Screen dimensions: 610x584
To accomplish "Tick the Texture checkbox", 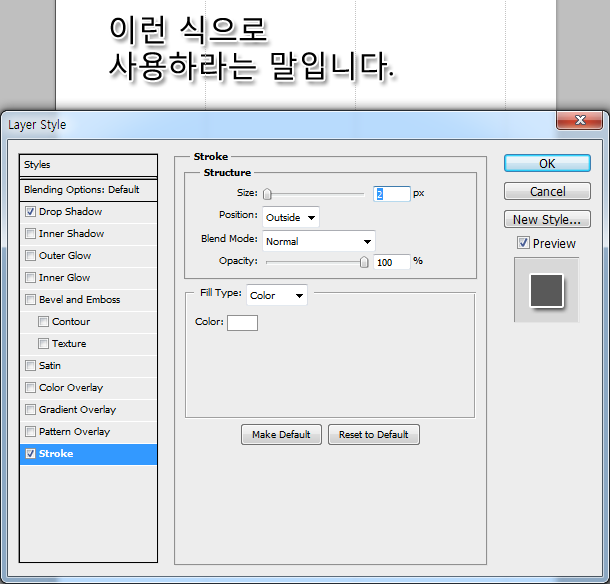I will click(44, 344).
